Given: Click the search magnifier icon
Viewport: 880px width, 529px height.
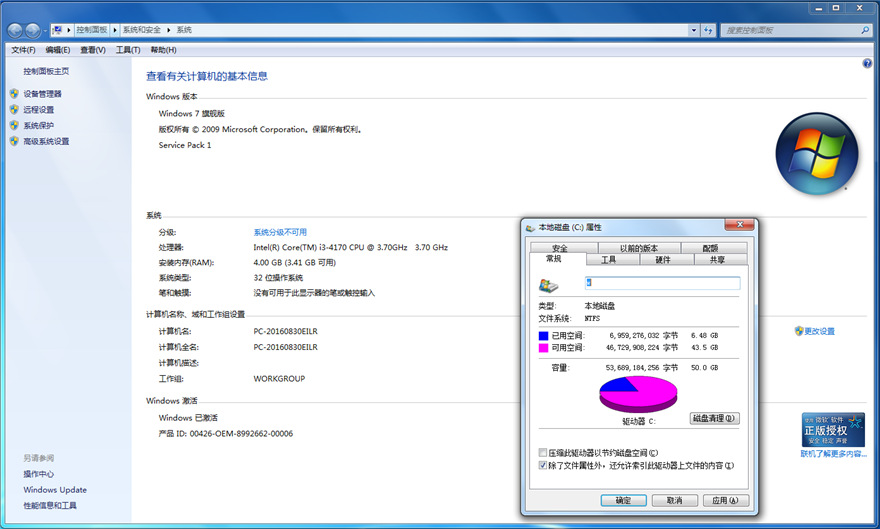Looking at the screenshot, I should (865, 30).
